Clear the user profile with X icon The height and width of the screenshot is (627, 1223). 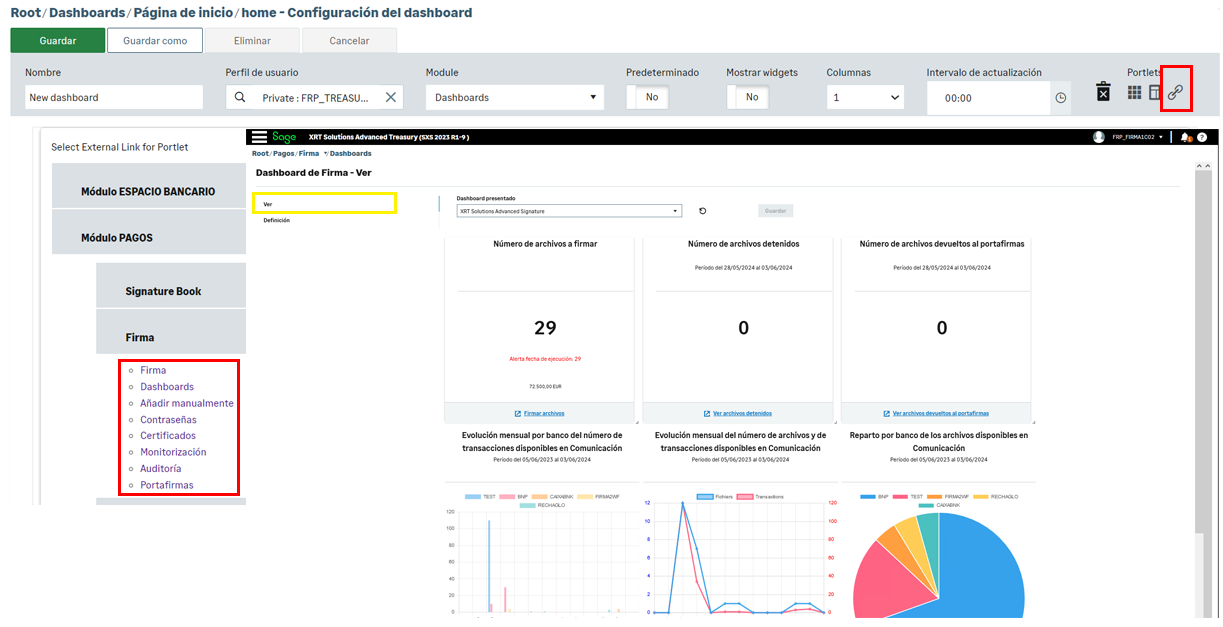coord(391,97)
